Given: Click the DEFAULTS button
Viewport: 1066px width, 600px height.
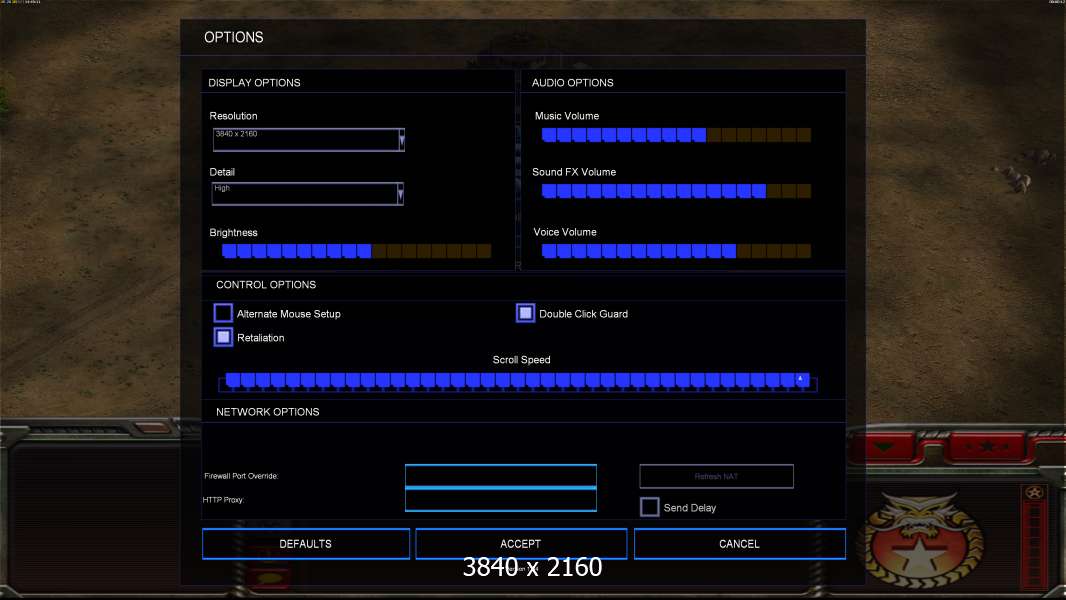Looking at the screenshot, I should [x=306, y=544].
